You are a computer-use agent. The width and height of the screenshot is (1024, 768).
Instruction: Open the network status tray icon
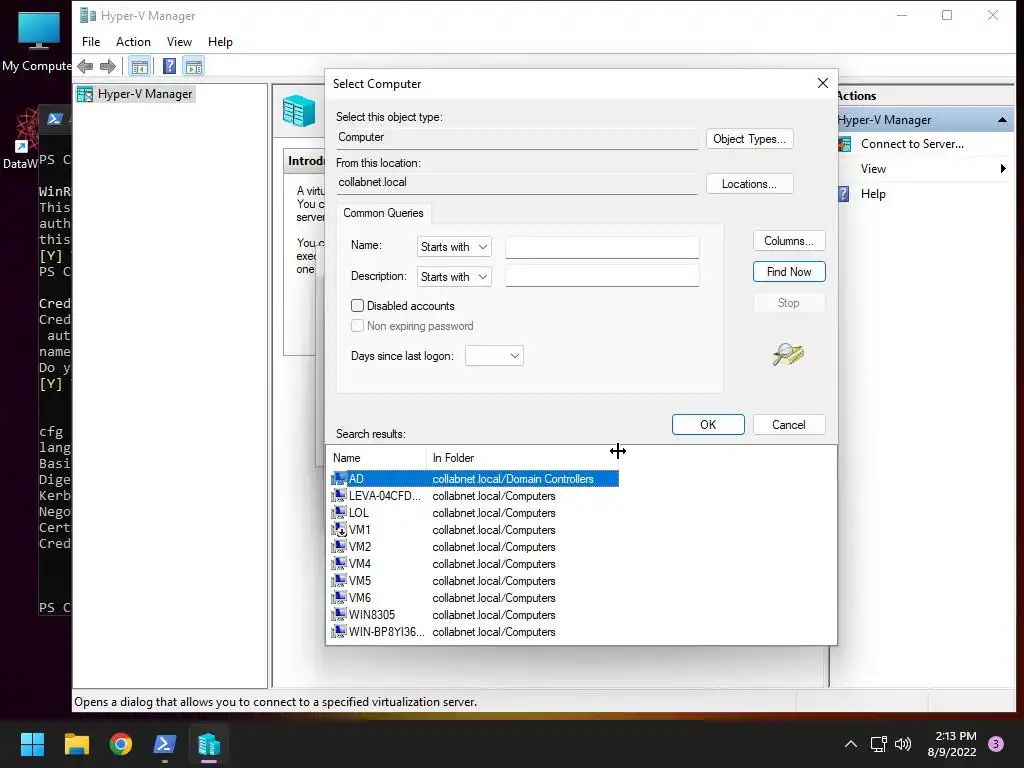[878, 744]
